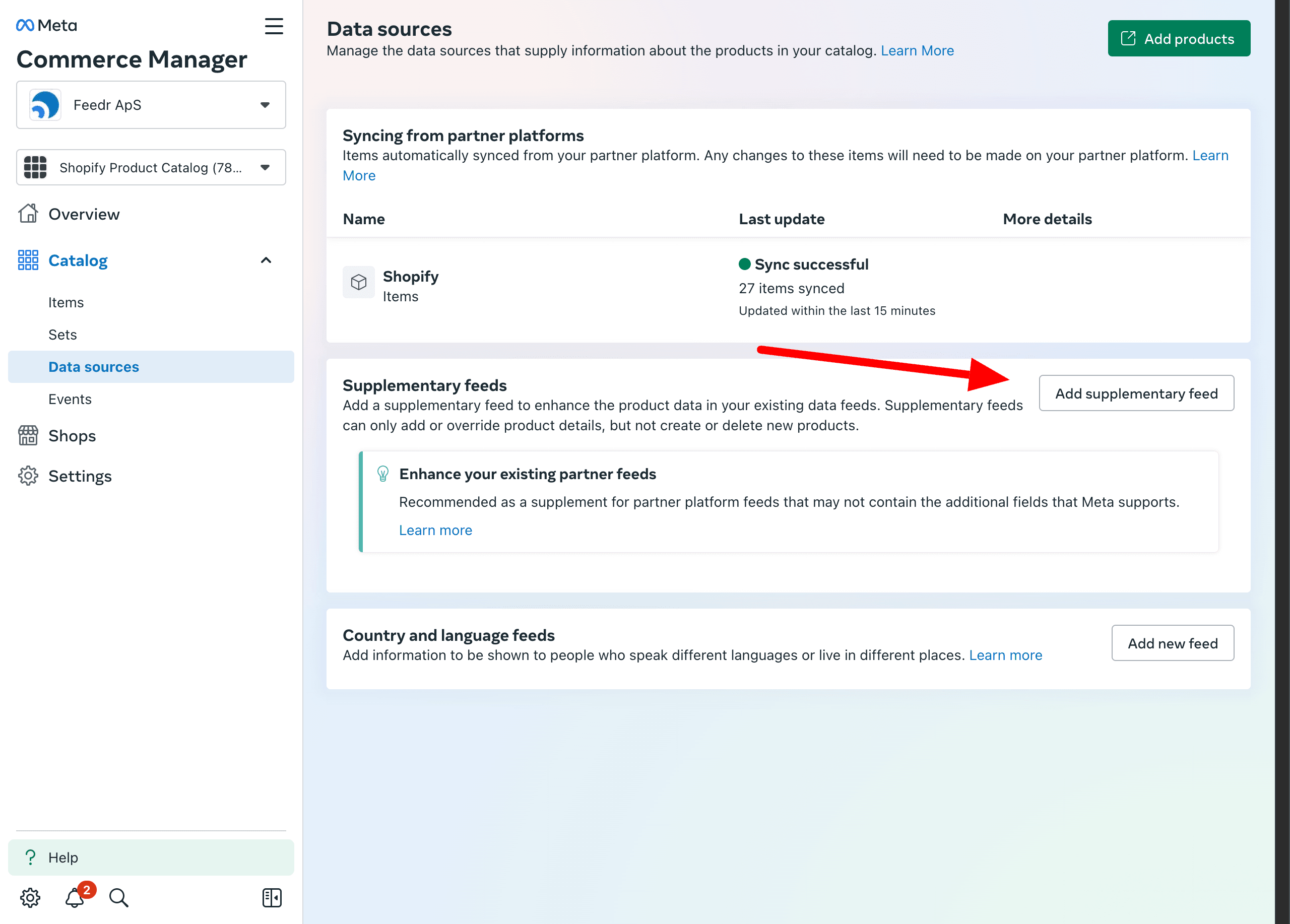1290x924 pixels.
Task: Click the Overview home icon
Action: coord(28,213)
